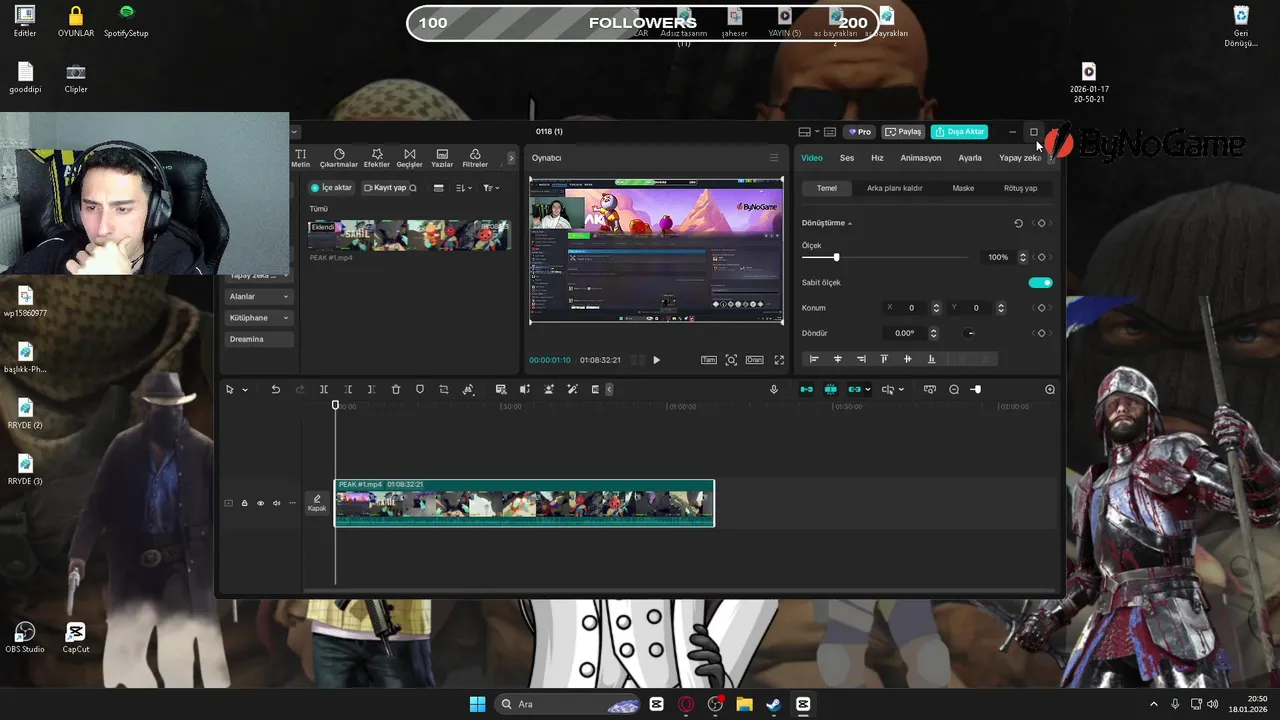Open the Efektler effects panel
Image resolution: width=1280 pixels, height=720 pixels.
tap(377, 158)
